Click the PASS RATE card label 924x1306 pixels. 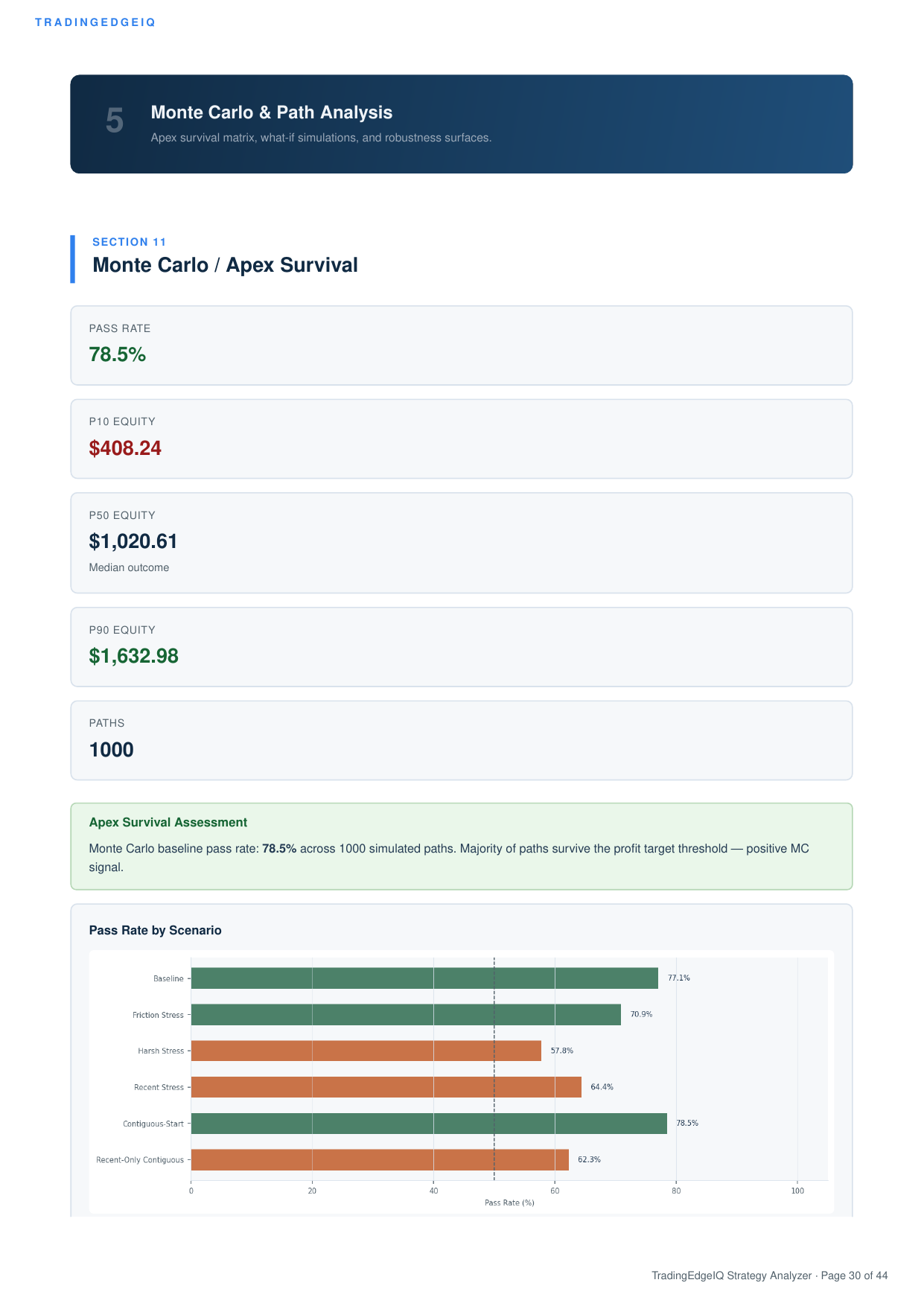120,328
